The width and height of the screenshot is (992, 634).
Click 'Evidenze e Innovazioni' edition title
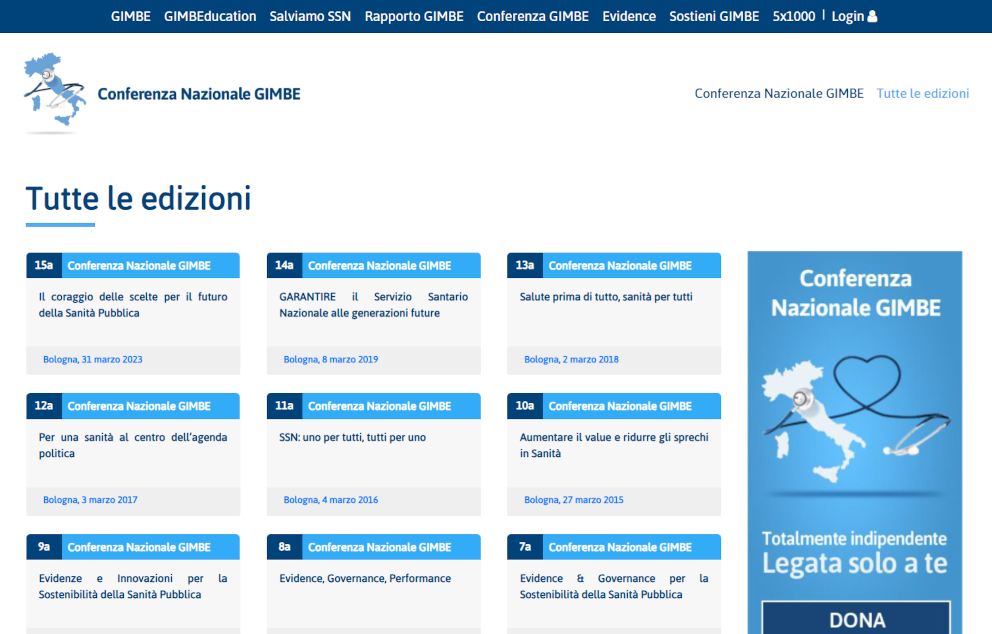click(133, 587)
